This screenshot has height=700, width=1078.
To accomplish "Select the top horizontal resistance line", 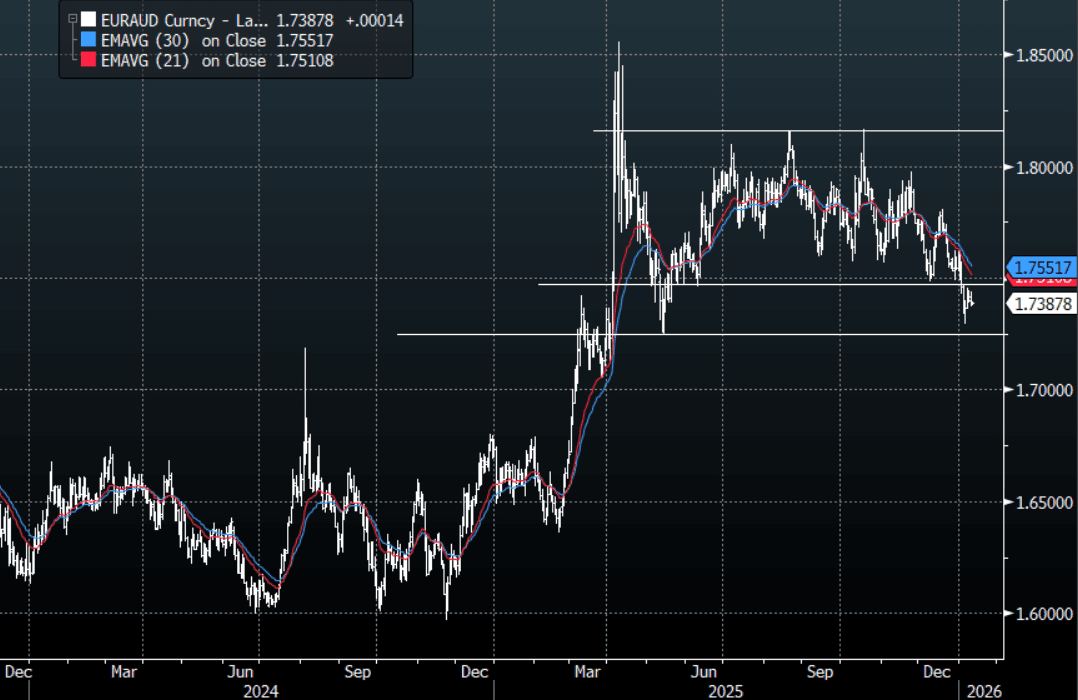I will tap(800, 130).
